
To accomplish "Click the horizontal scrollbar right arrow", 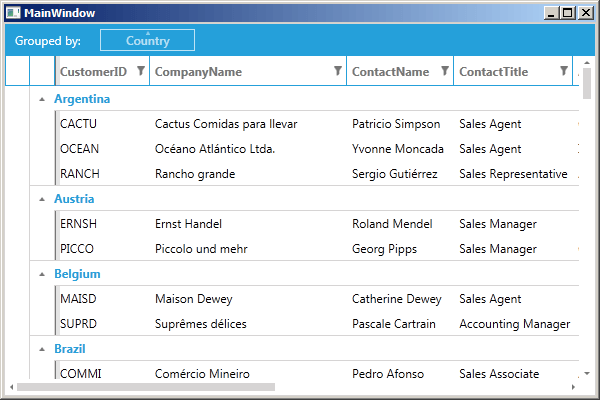I will pos(573,386).
